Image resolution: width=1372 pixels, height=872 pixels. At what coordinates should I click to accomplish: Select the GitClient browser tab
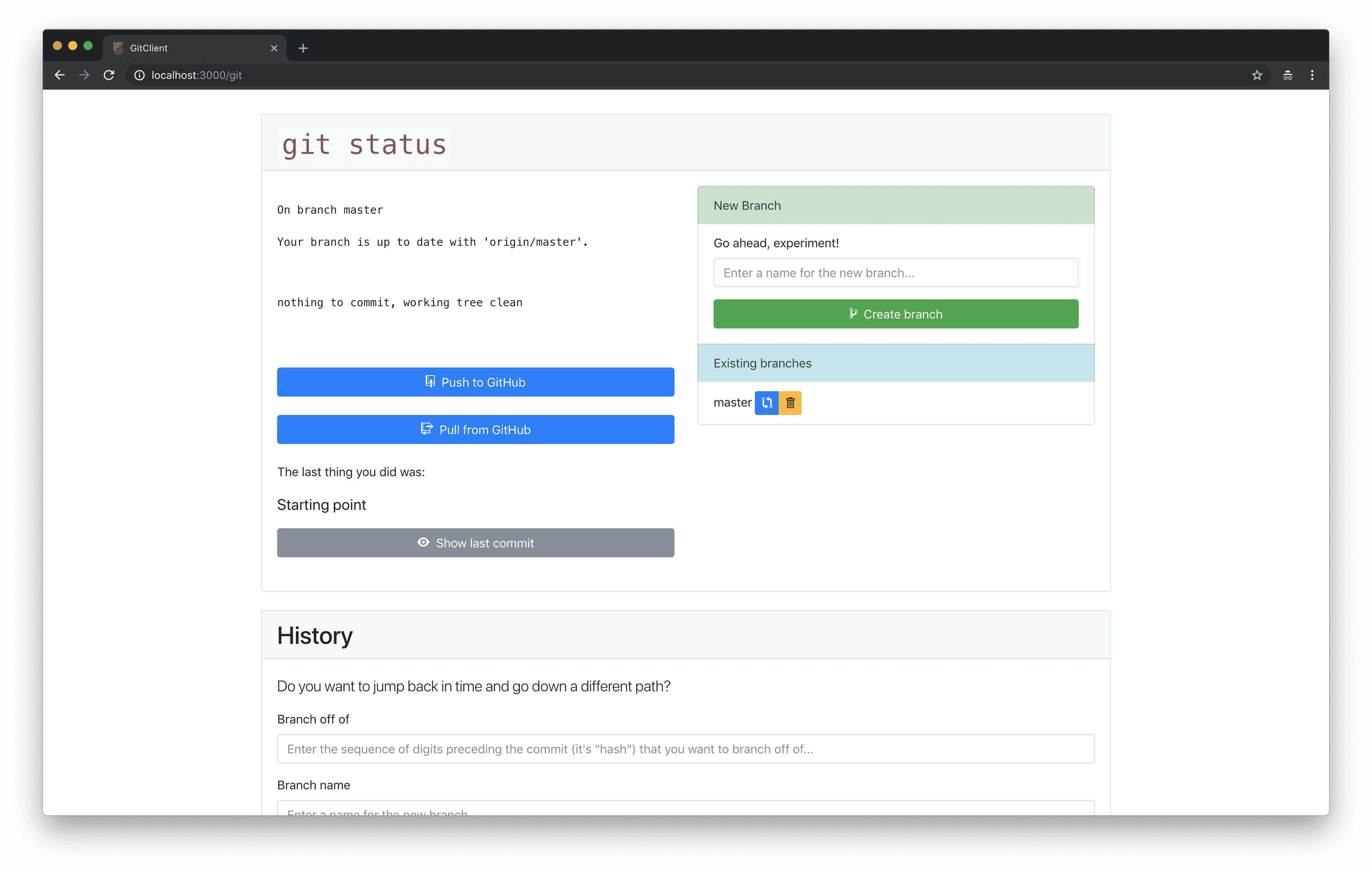pos(194,48)
